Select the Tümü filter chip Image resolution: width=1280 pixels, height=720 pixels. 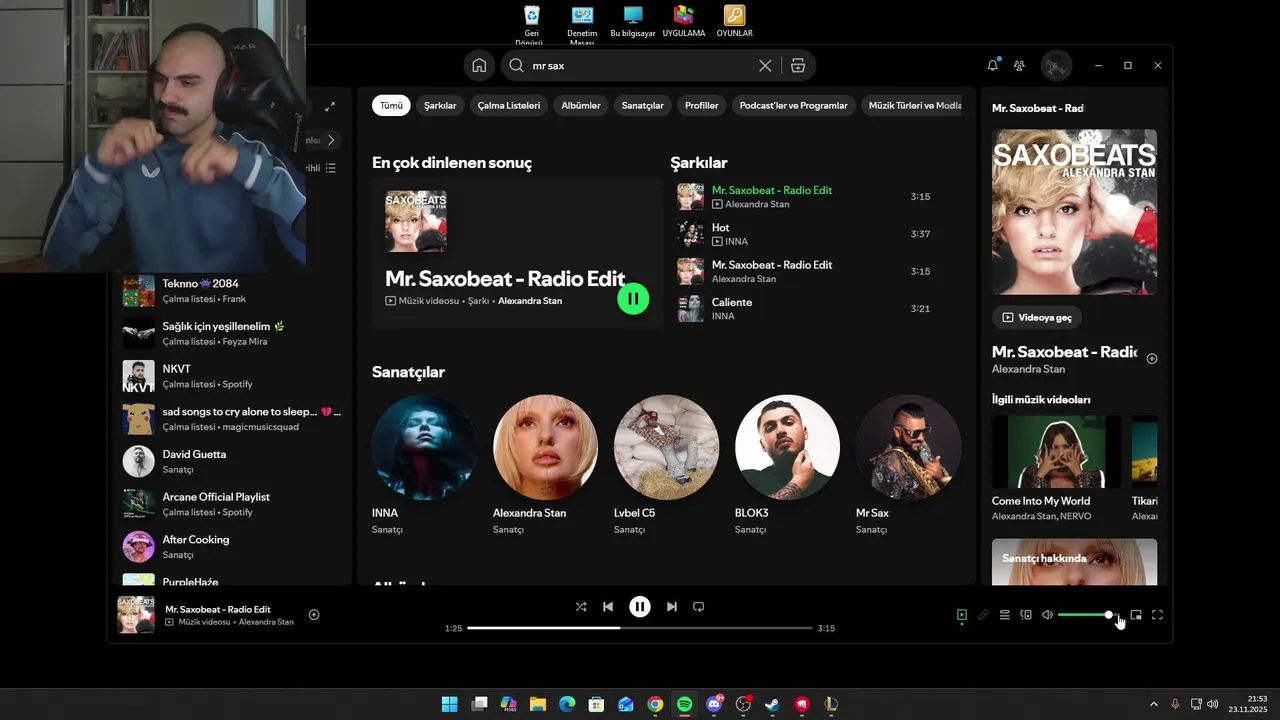click(x=391, y=105)
